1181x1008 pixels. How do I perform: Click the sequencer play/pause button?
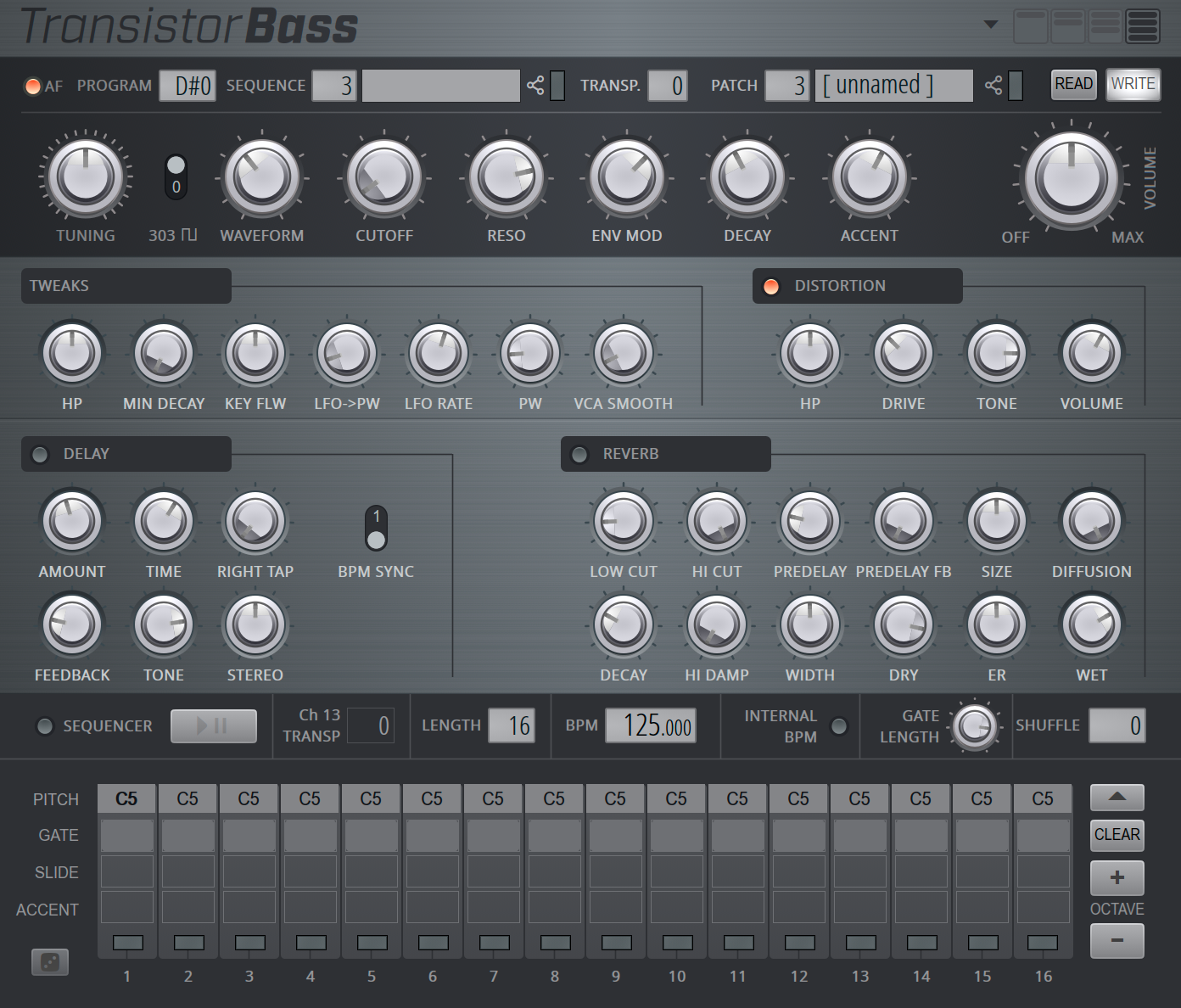(214, 726)
